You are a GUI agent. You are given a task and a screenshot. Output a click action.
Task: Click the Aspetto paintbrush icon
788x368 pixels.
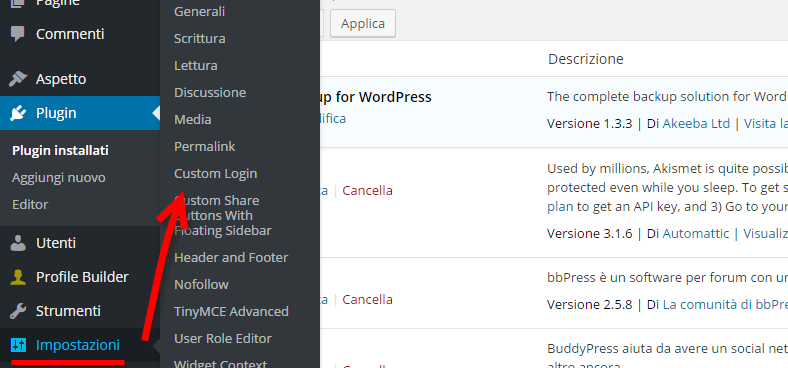(18, 79)
